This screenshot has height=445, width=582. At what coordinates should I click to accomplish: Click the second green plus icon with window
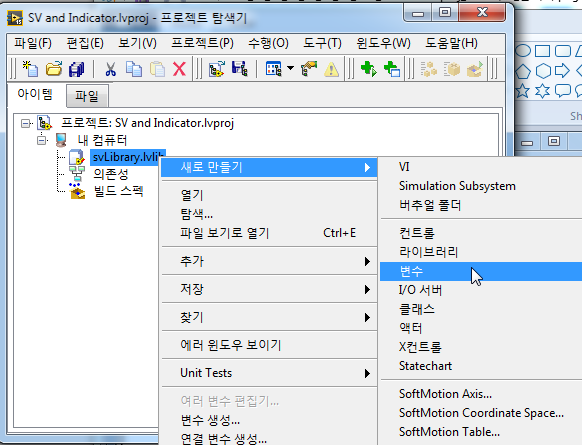point(392,69)
